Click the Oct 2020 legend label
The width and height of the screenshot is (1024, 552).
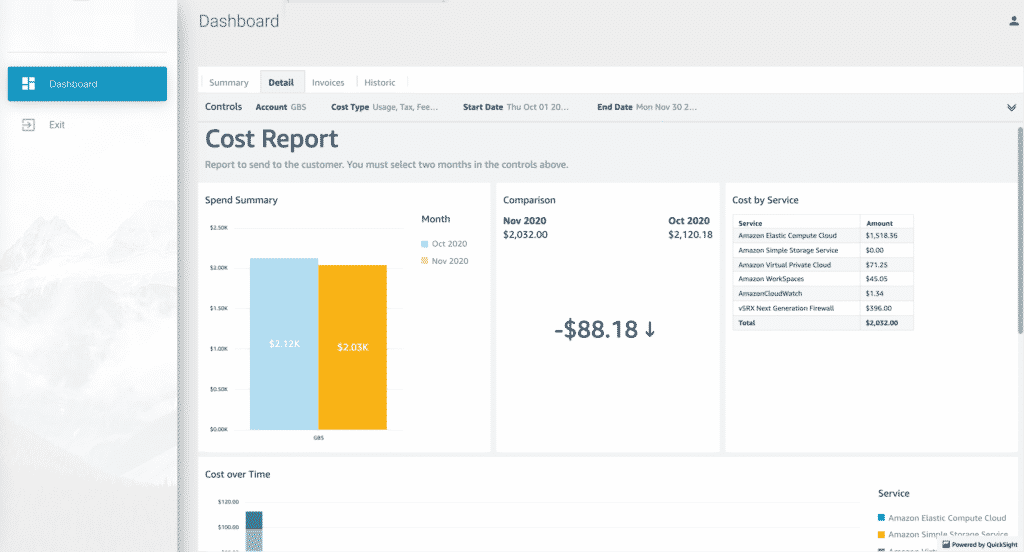tap(449, 244)
